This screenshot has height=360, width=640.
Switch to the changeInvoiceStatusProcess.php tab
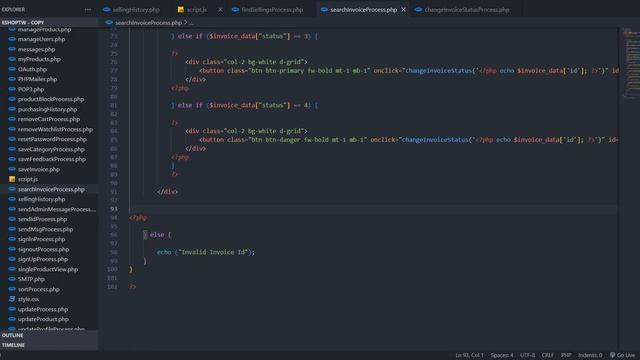tap(467, 9)
